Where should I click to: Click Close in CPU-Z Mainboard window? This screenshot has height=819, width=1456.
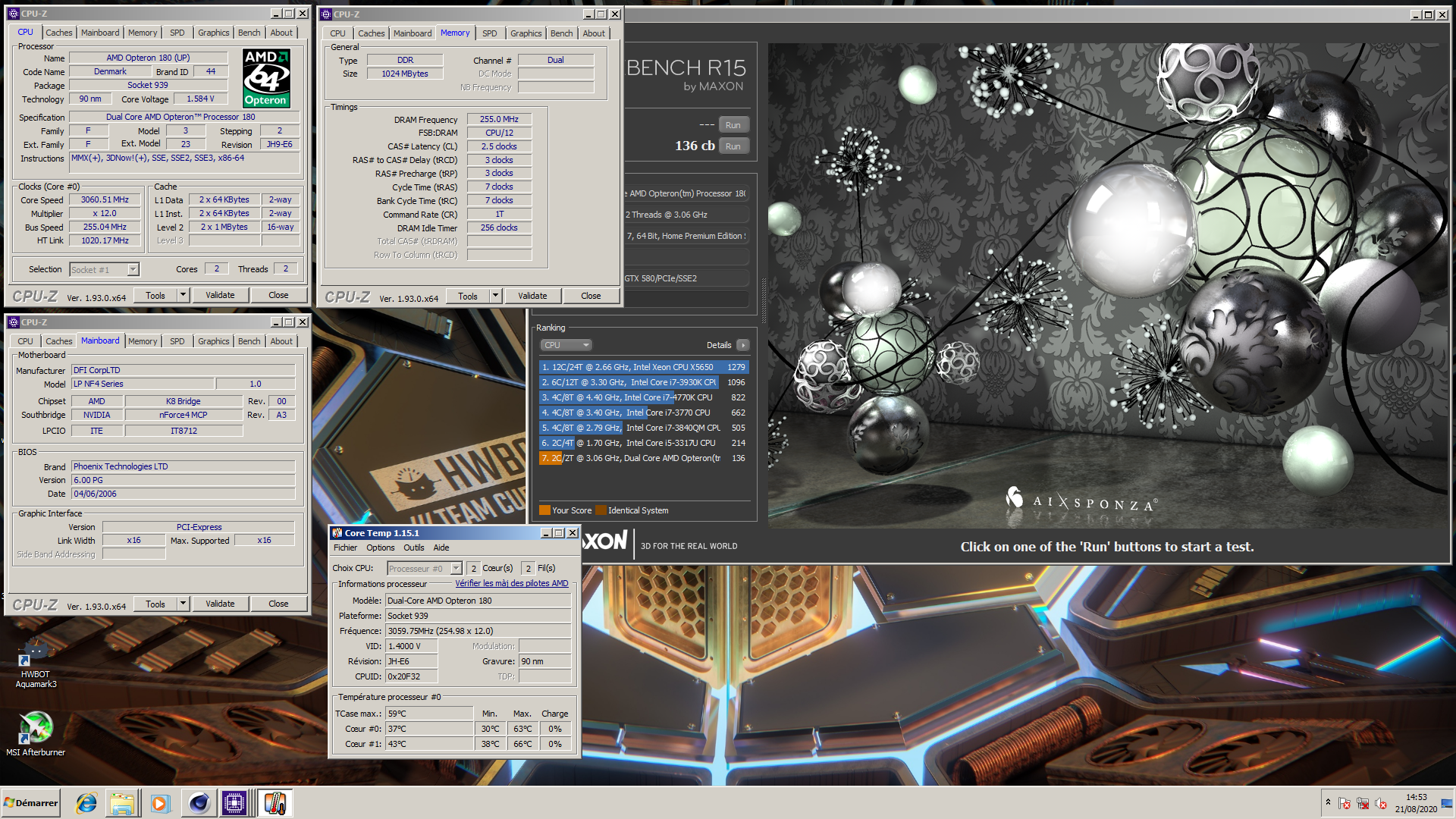click(278, 604)
